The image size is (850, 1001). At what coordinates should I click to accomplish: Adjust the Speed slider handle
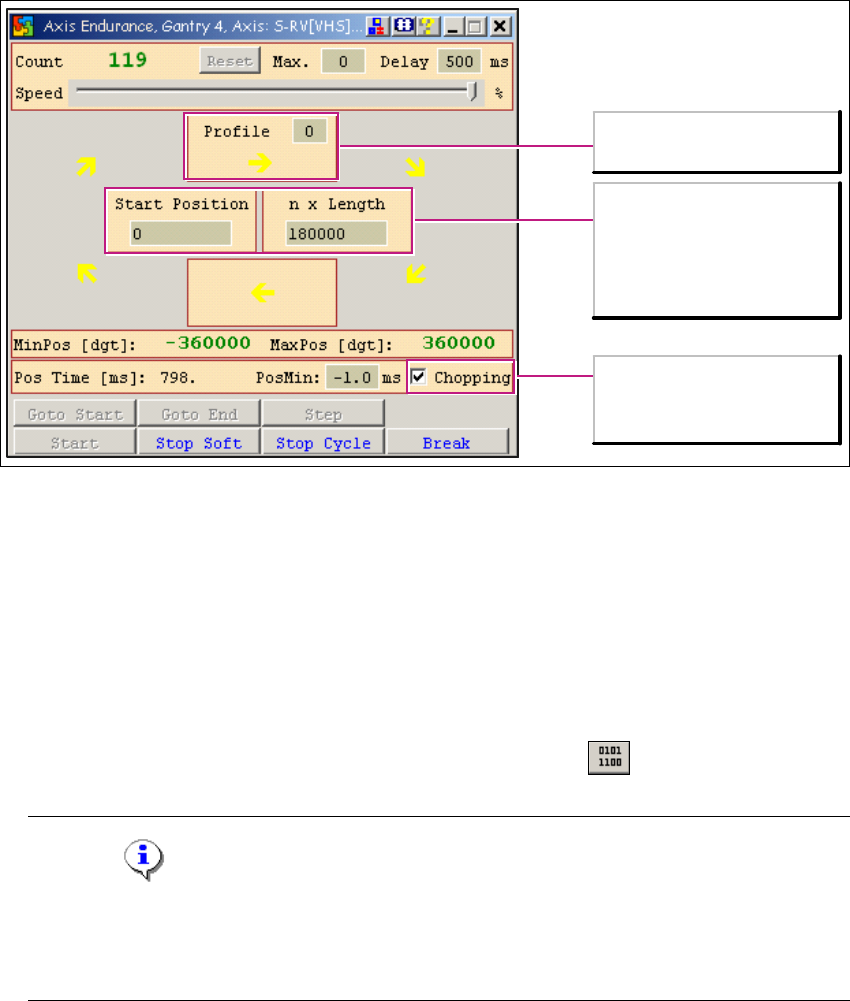coord(473,91)
